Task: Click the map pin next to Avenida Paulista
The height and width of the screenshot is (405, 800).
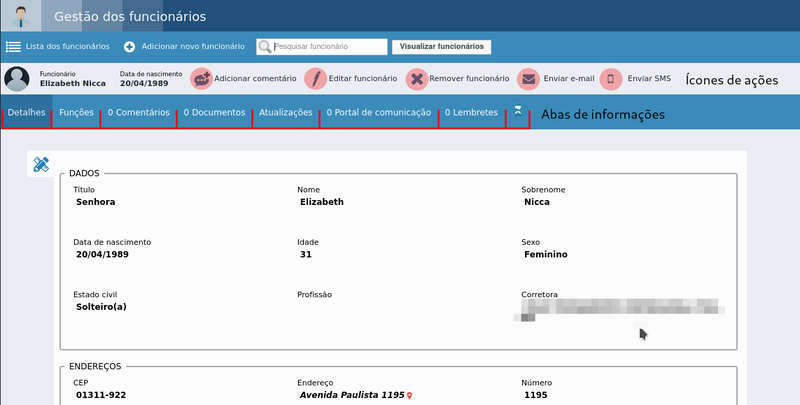Action: click(409, 395)
